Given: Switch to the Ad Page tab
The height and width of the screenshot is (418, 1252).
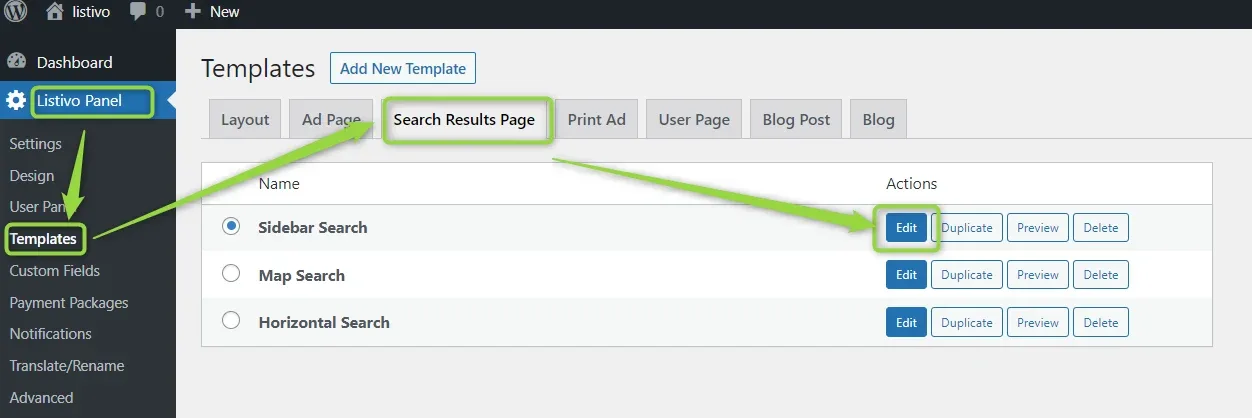Looking at the screenshot, I should 331,119.
